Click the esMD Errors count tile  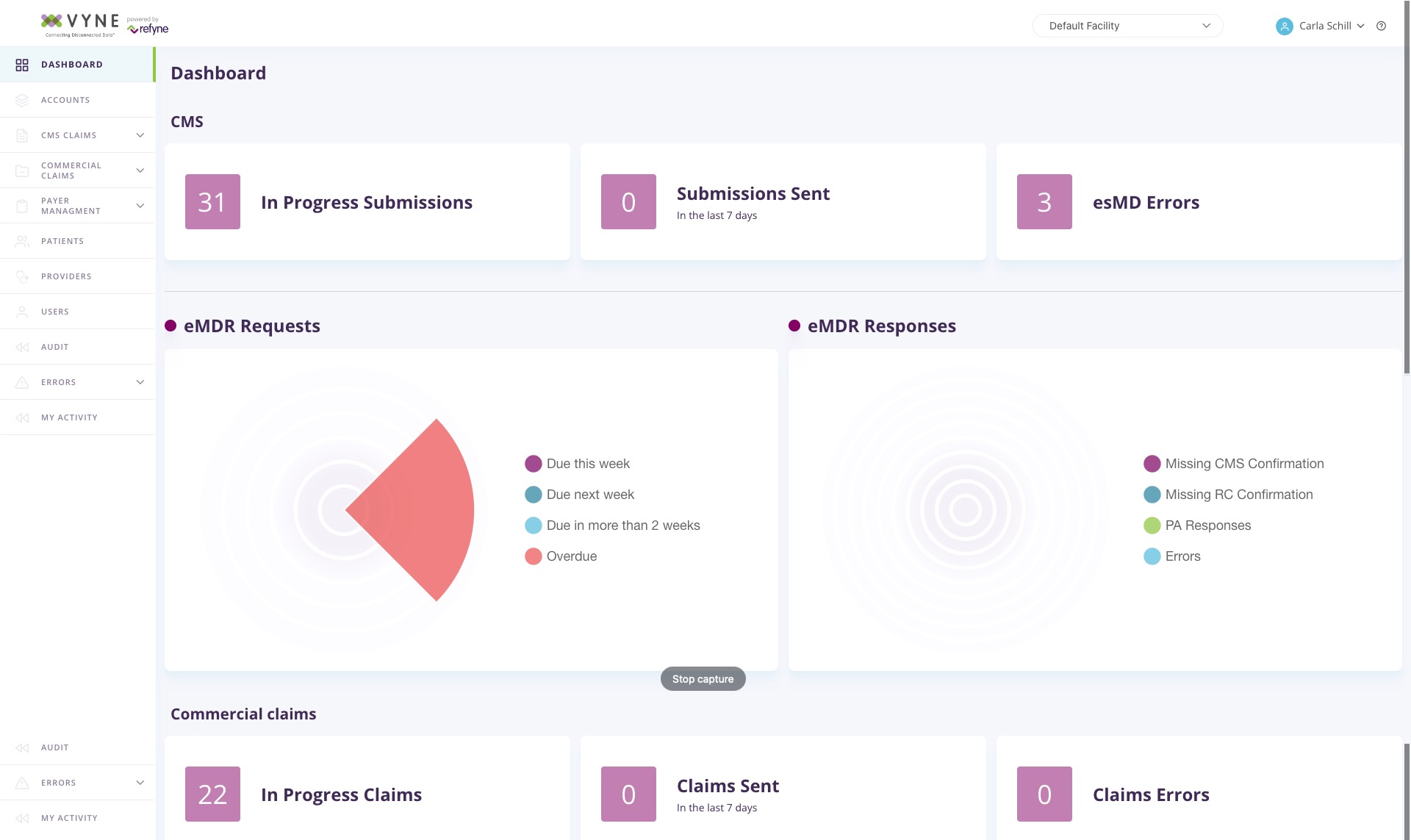coord(1044,202)
